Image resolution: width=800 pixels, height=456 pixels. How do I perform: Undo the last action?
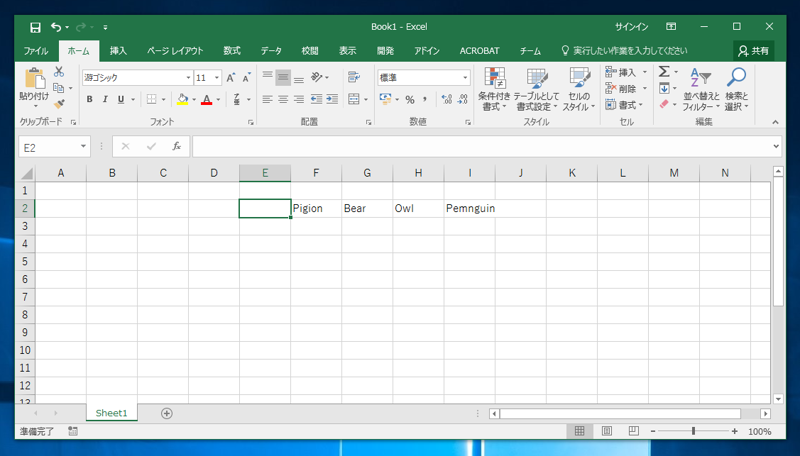(56, 27)
